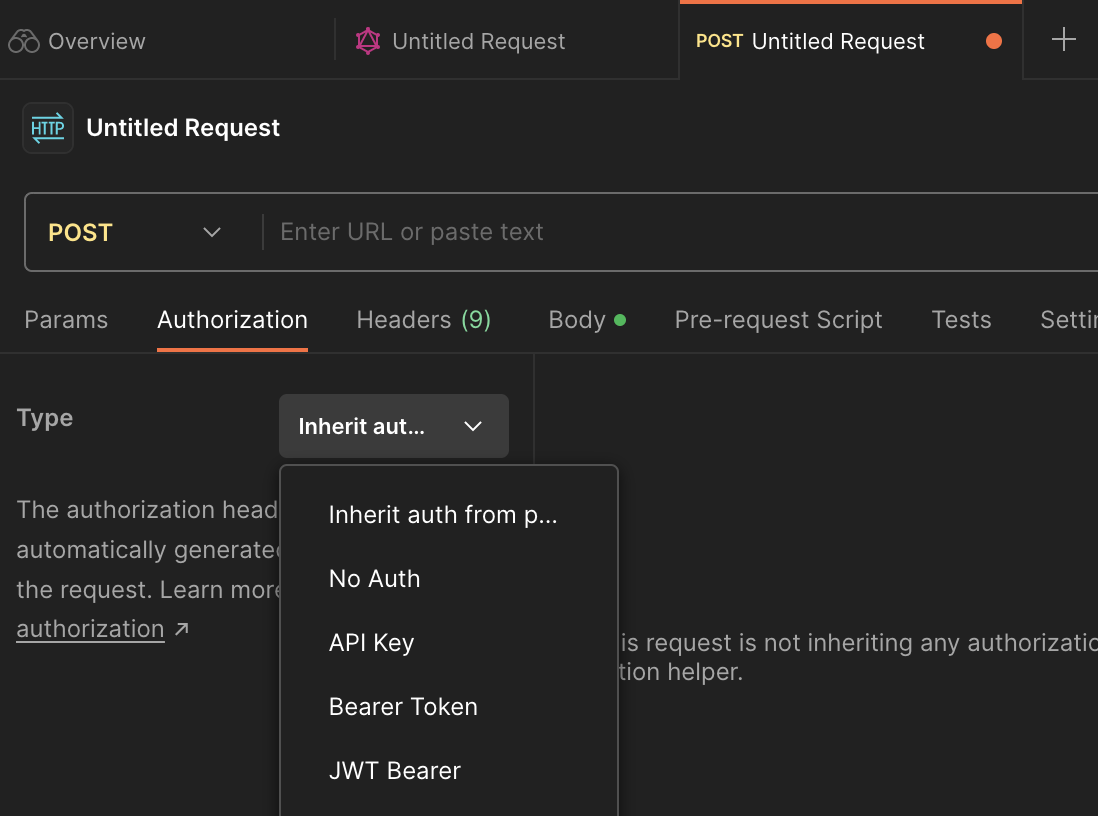1098x816 pixels.
Task: Open authorization docs via the external link arrow
Action: (x=181, y=628)
